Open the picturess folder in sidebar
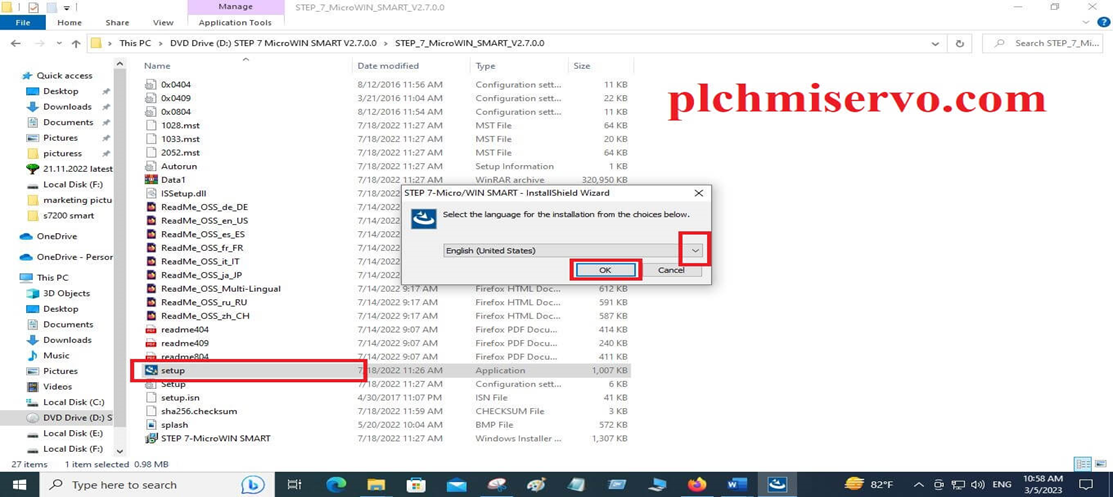This screenshot has height=497, width=1113. pos(62,153)
